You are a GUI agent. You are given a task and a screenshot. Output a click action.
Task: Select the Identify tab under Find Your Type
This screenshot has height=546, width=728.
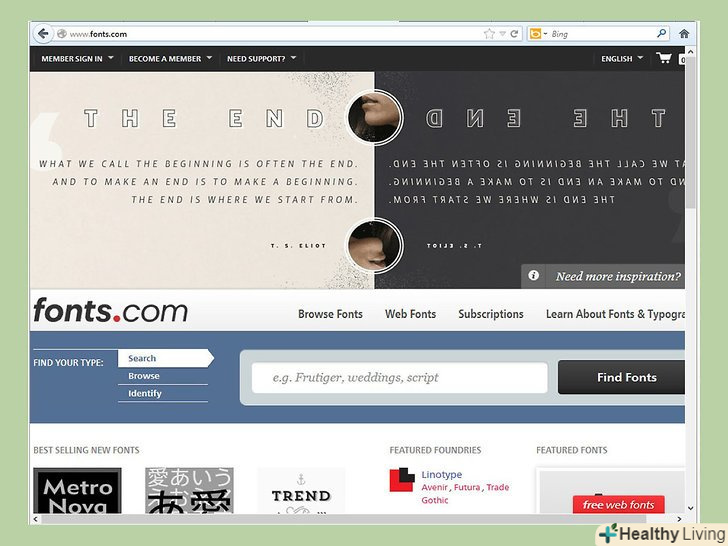162,393
